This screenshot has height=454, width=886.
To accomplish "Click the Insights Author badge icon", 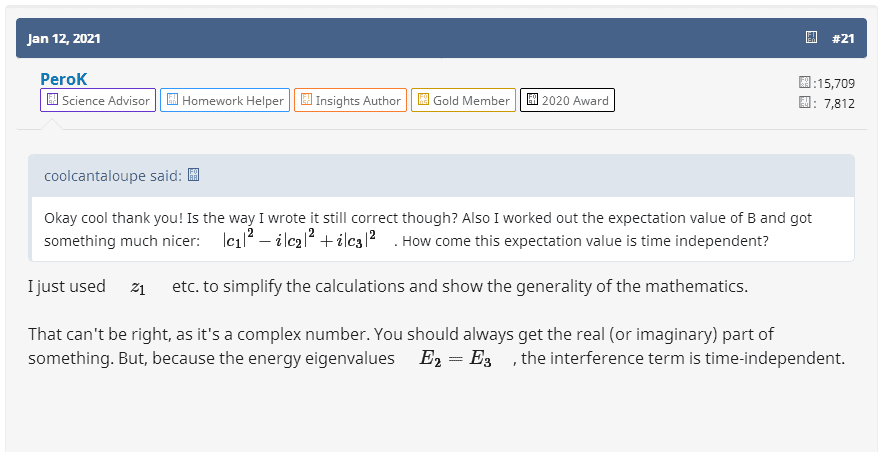I will (305, 100).
